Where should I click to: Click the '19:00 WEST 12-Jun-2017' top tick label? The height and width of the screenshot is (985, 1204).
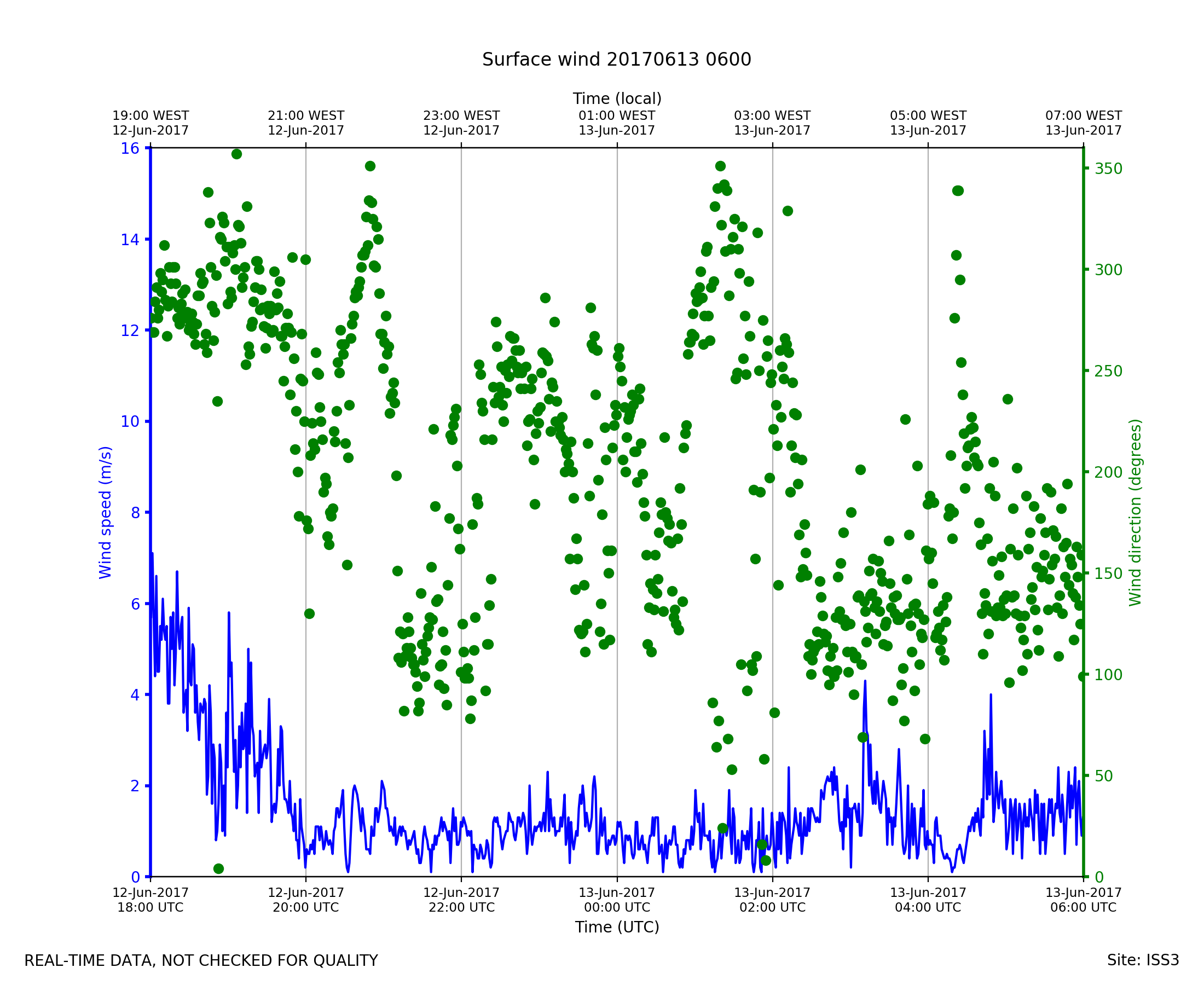[x=150, y=123]
